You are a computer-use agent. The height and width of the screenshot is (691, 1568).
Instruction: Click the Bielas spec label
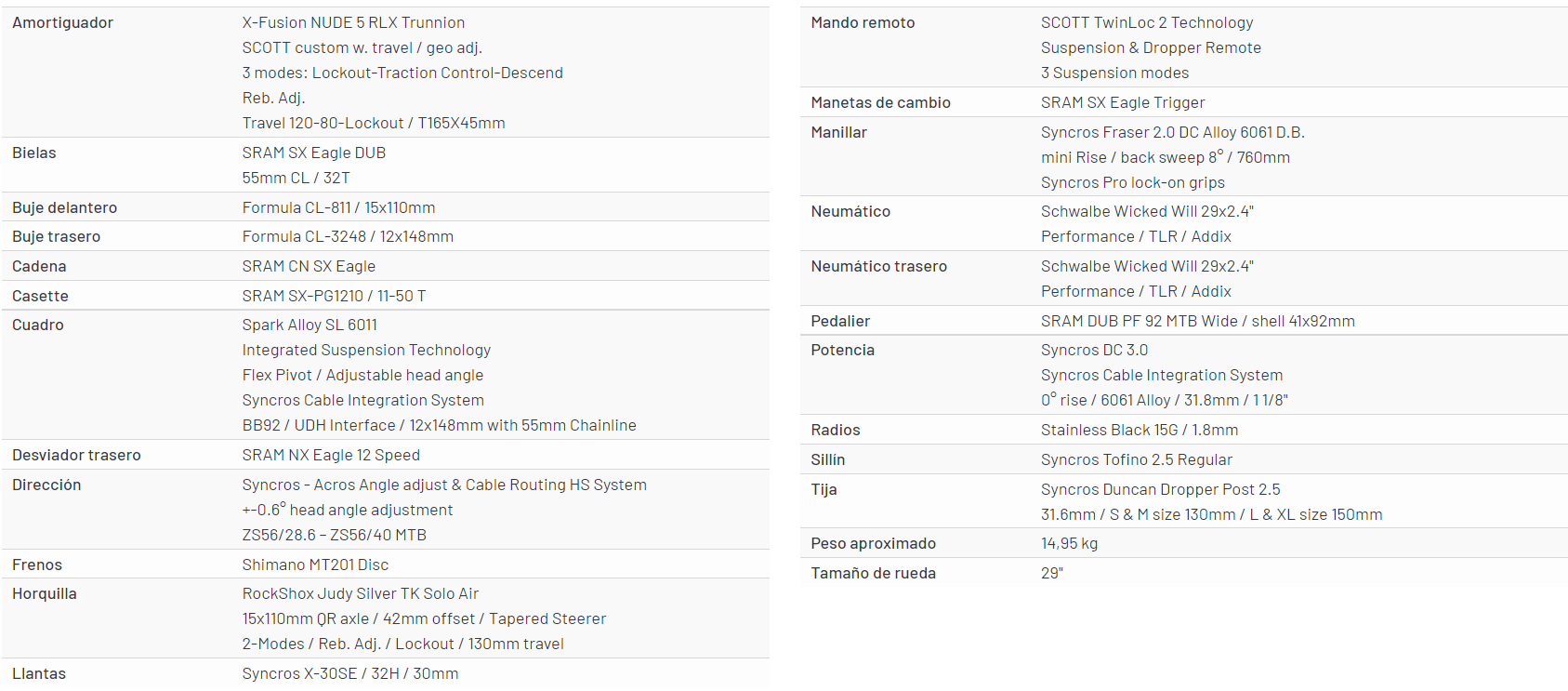tap(34, 153)
